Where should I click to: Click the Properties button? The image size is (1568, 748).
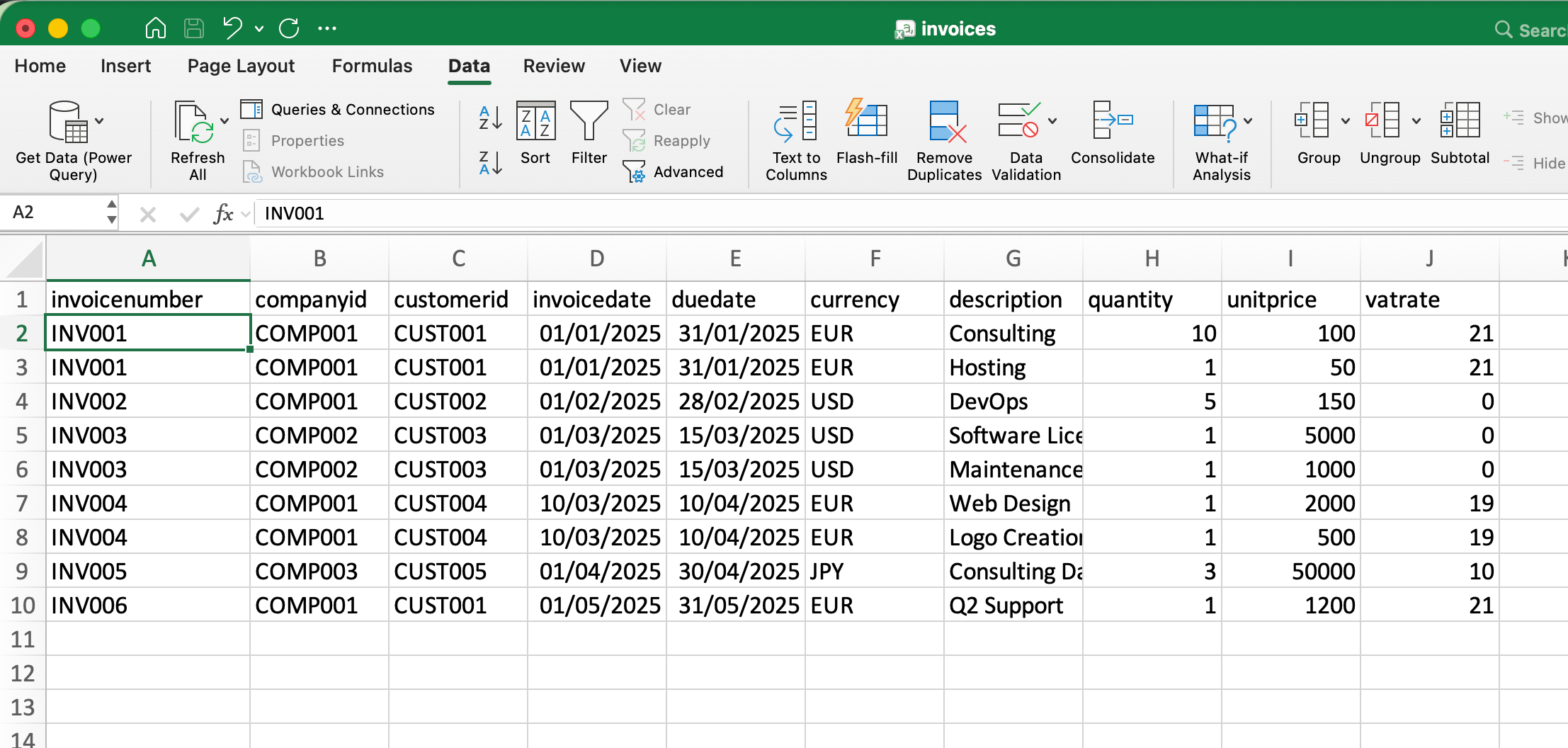tap(293, 140)
